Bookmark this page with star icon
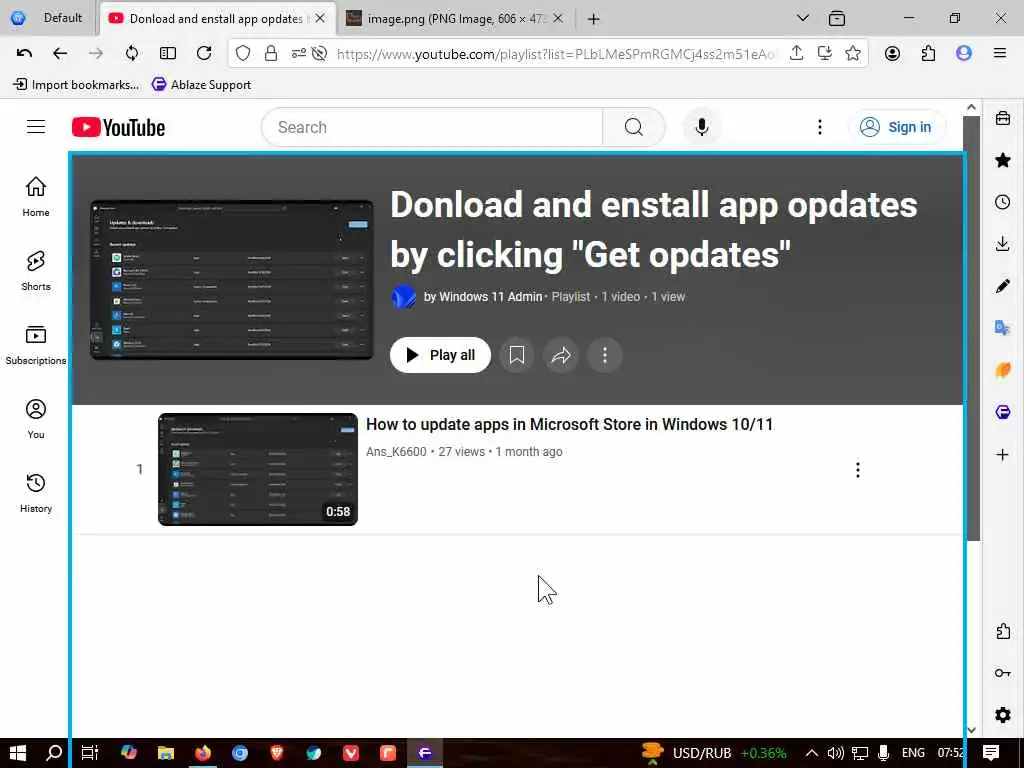Screen dimensions: 1024x768 (x=853, y=54)
